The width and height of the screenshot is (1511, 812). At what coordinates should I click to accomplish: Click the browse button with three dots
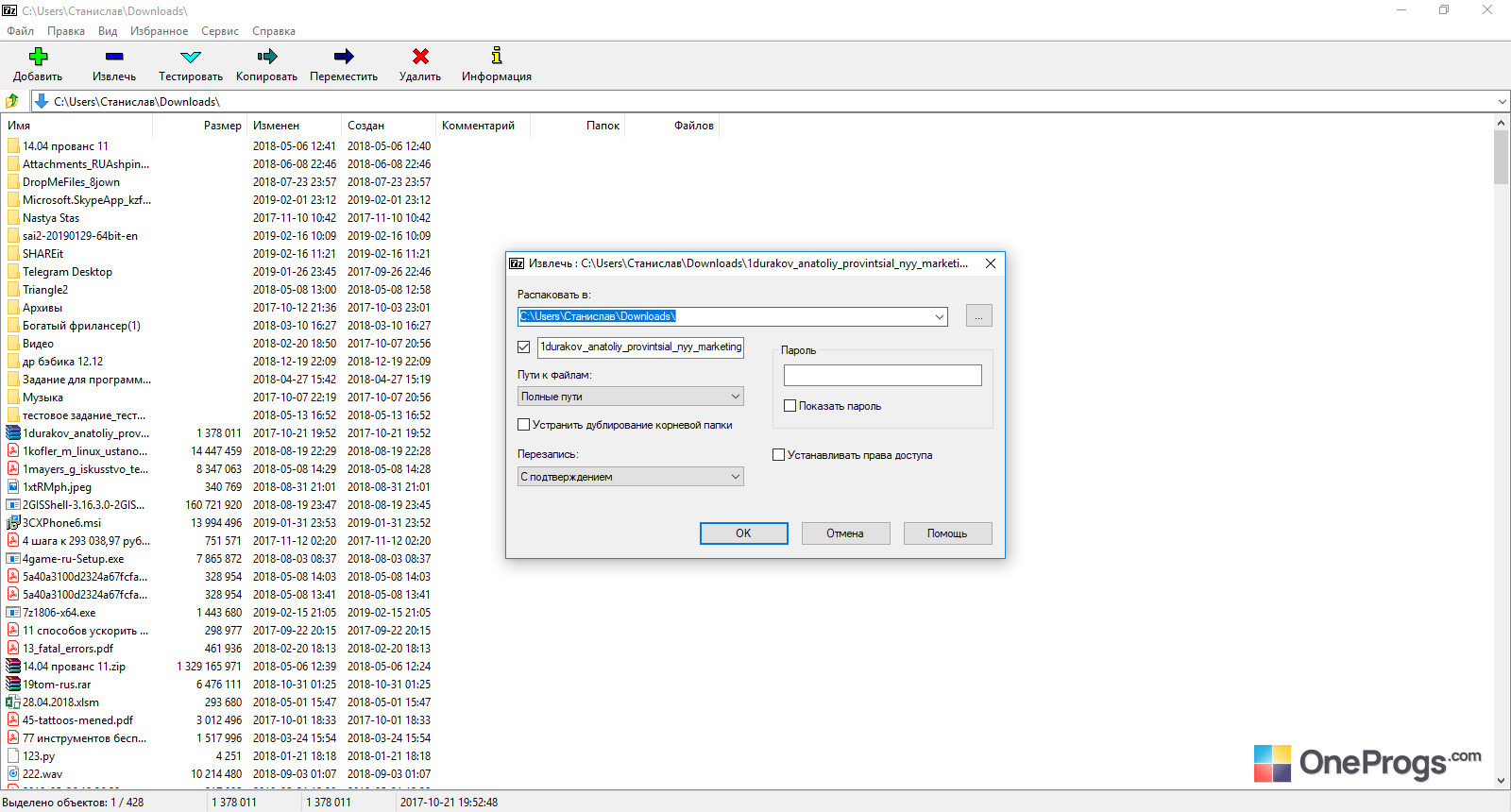pos(979,316)
